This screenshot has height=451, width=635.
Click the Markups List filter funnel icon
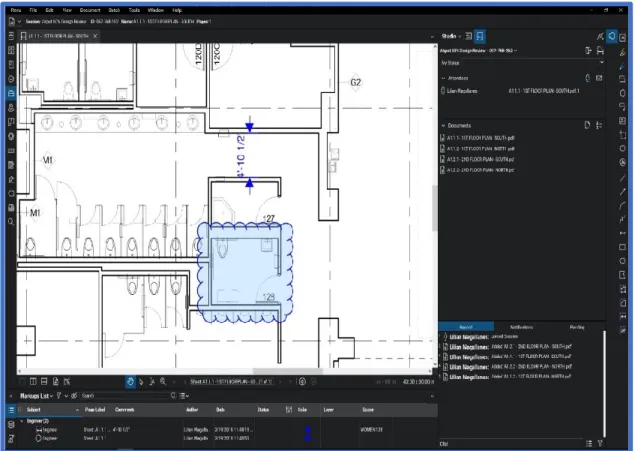(59, 396)
